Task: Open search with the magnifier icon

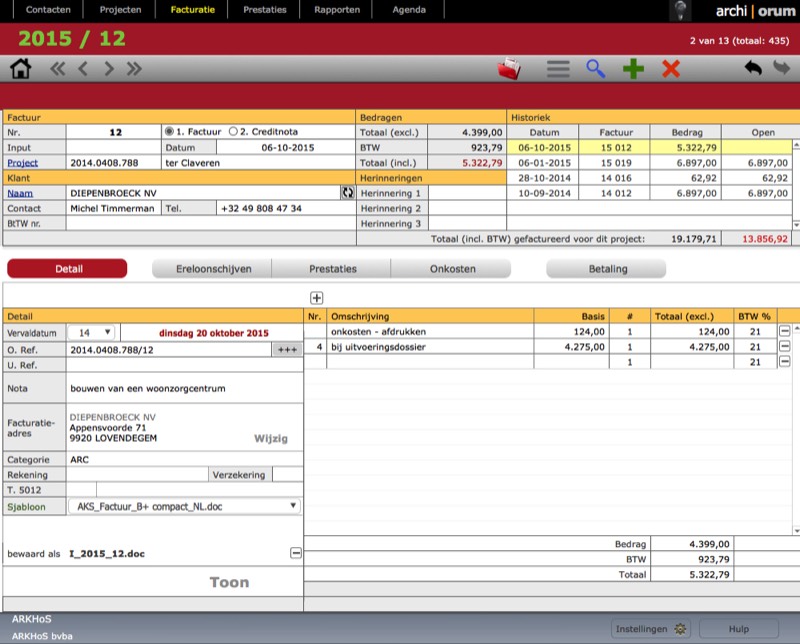Action: click(x=595, y=68)
